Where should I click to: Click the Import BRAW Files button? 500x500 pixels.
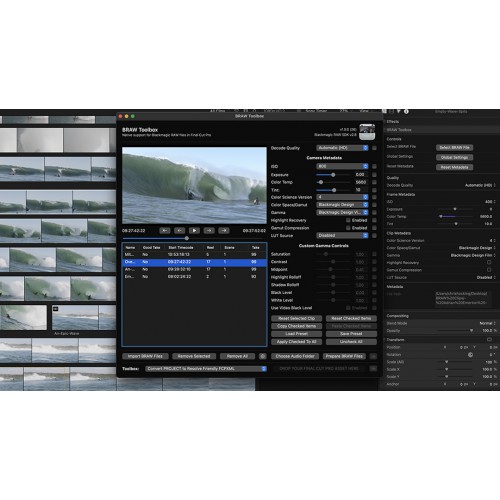point(145,356)
